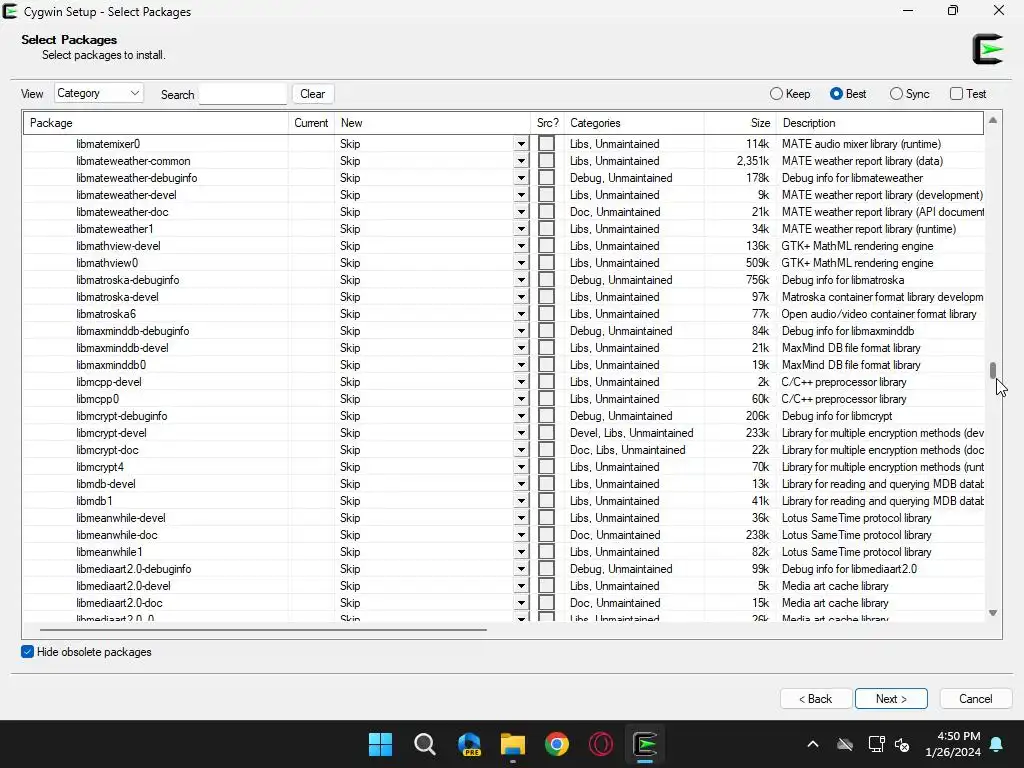Click the Current column header
This screenshot has width=1024, height=768.
(x=311, y=123)
